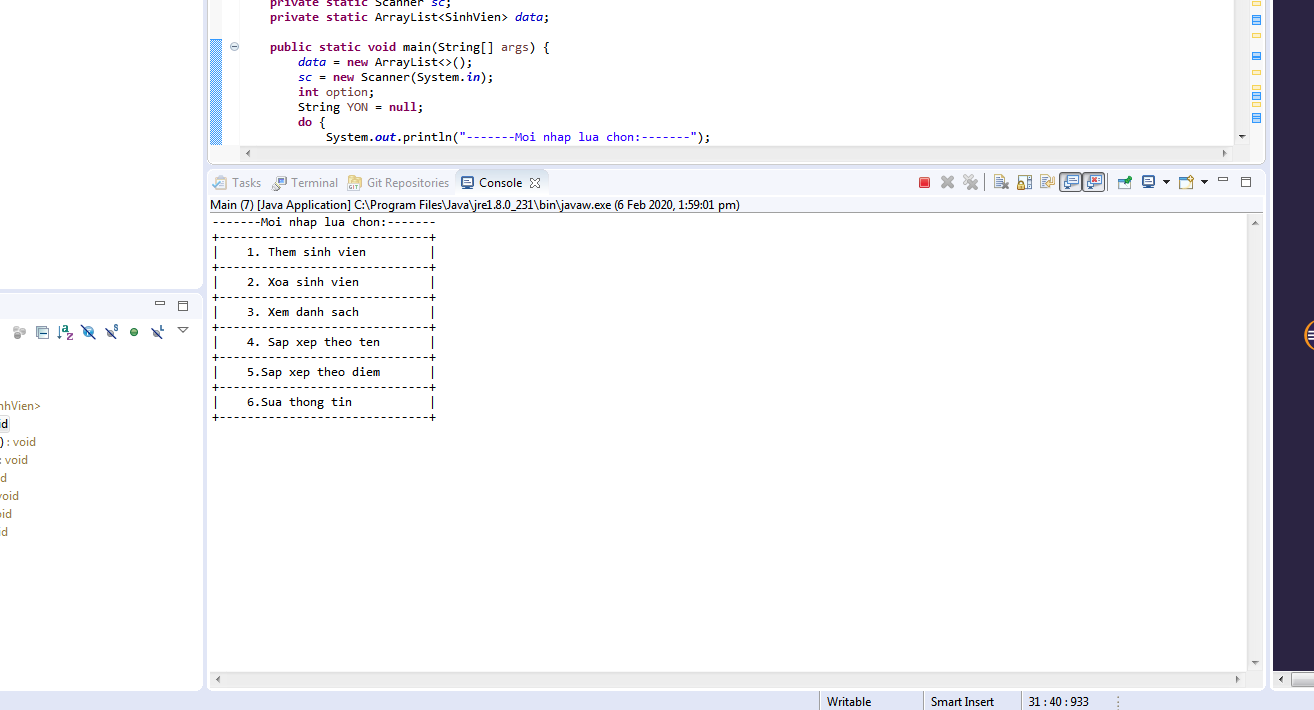
Task: Open the Outline view menu triangle
Action: [x=182, y=330]
